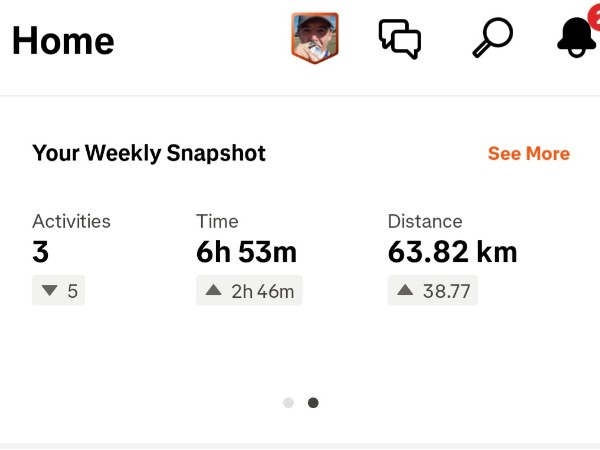
Task: Click the up arrow beside 38.77
Action: pyautogui.click(x=405, y=291)
